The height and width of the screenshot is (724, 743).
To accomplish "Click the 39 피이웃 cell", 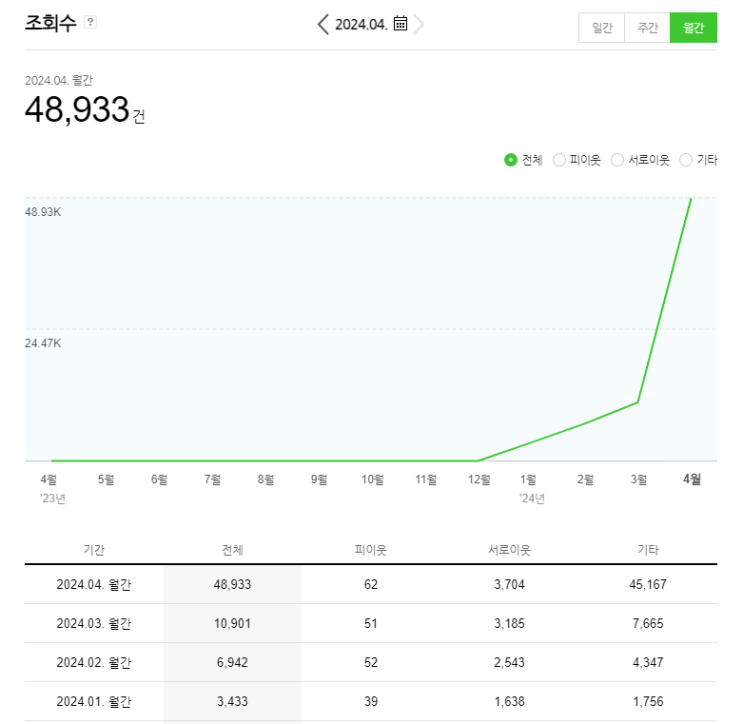I will (x=371, y=701).
